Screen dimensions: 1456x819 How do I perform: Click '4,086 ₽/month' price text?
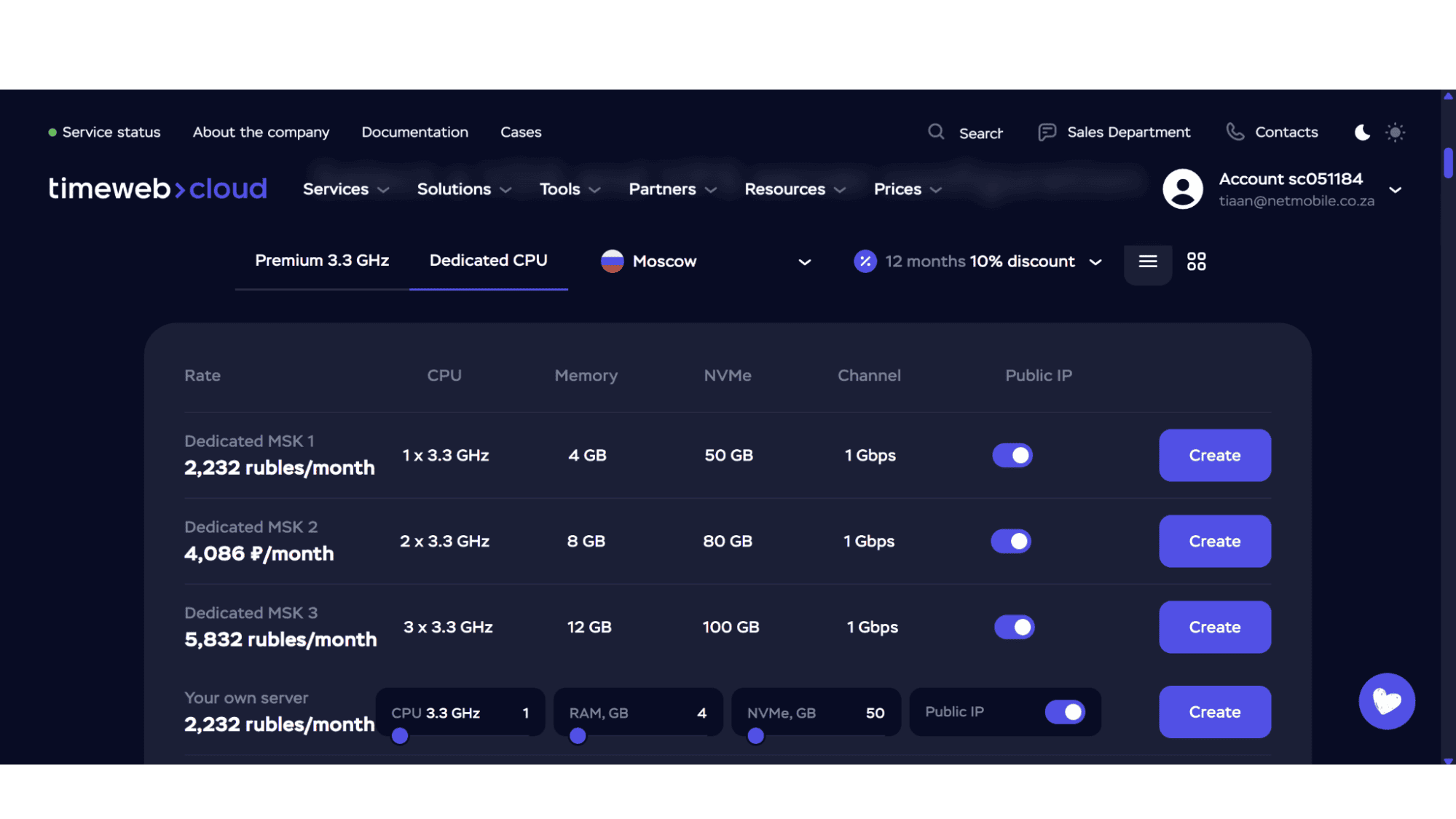259,553
